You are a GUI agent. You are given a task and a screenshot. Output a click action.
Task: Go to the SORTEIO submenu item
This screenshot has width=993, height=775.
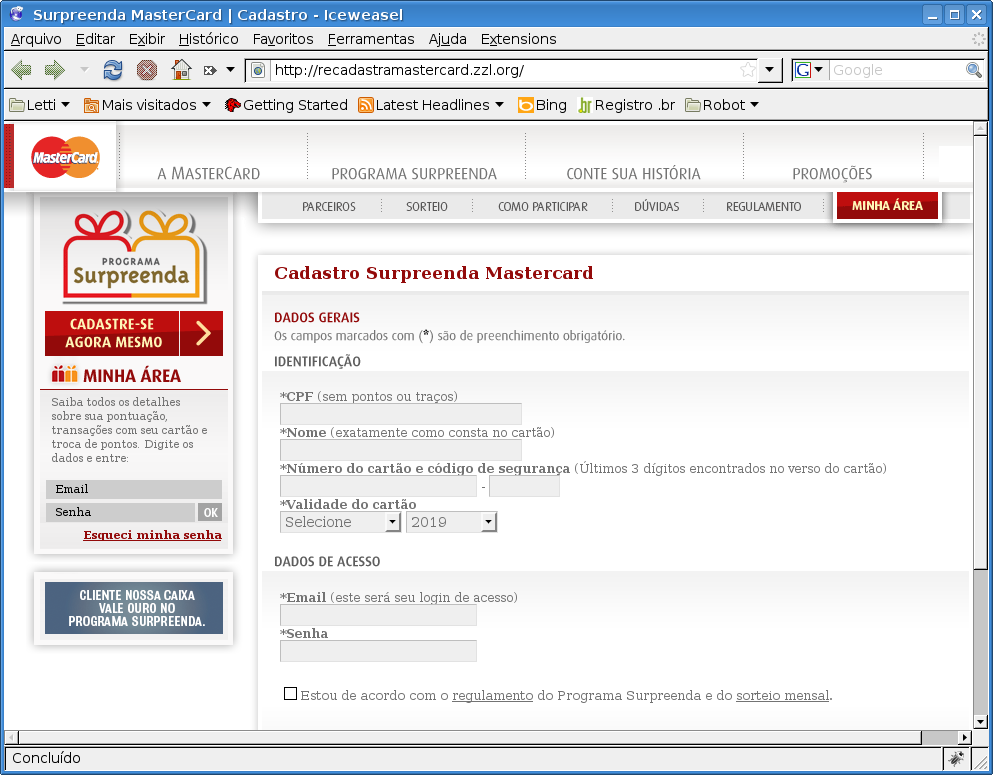point(427,206)
